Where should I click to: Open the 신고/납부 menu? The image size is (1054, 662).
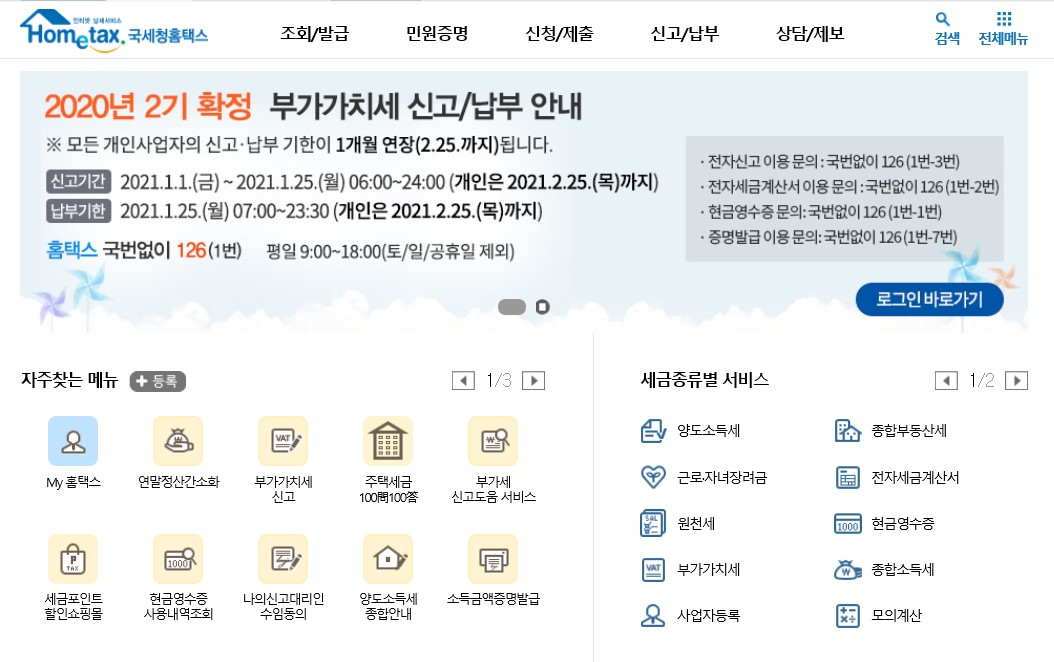(684, 33)
